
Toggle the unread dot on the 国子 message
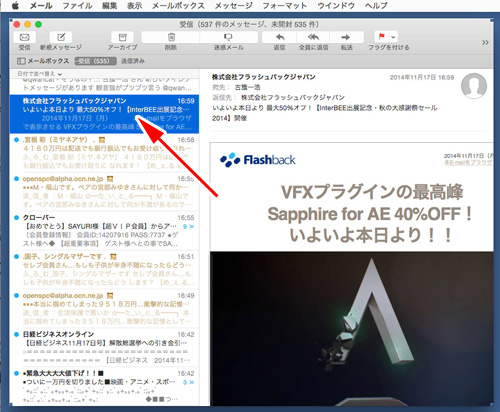click(x=16, y=257)
